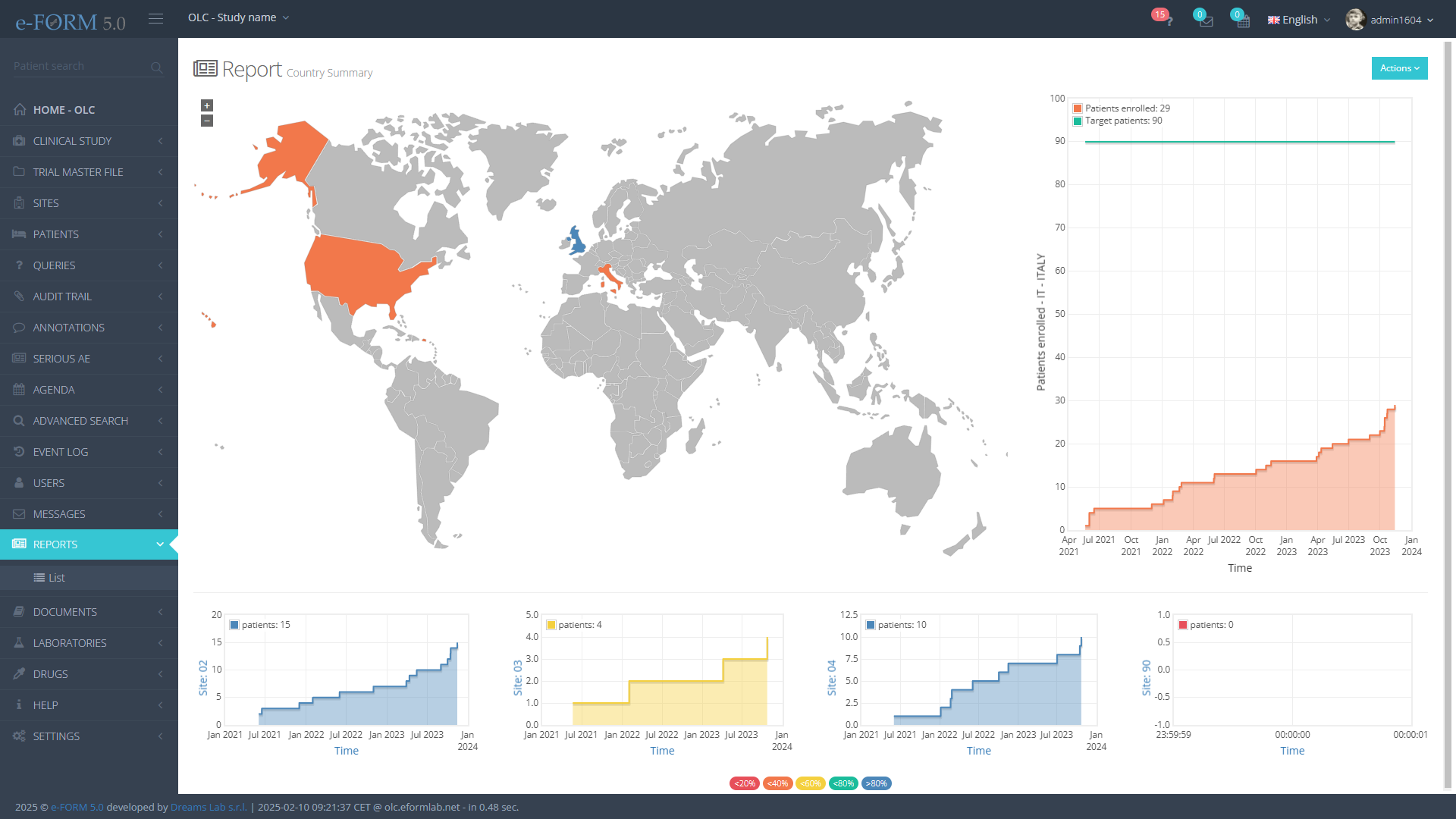Follow the Dreams Lab s.r.l. footer link
The height and width of the screenshot is (819, 1456).
[209, 807]
